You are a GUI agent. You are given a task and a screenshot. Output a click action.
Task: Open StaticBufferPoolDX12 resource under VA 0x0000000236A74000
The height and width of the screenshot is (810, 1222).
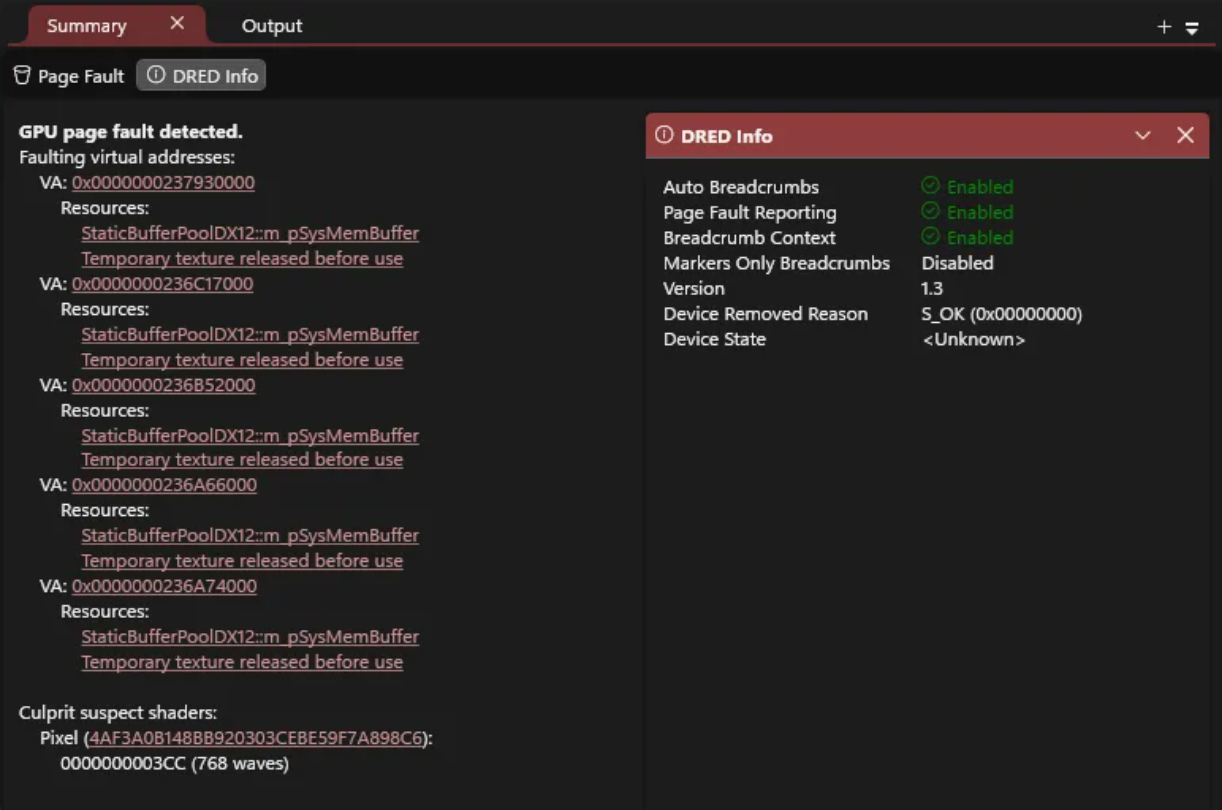point(250,637)
